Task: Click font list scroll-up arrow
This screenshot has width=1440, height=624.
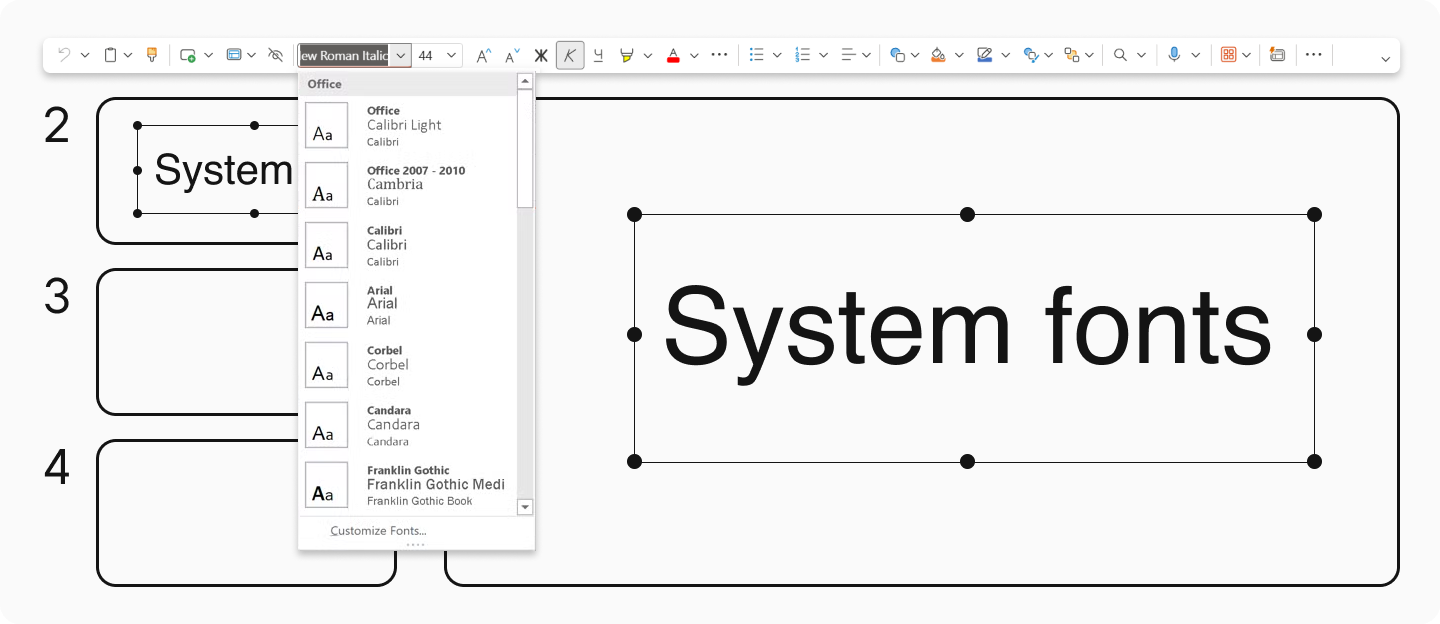Action: (525, 81)
